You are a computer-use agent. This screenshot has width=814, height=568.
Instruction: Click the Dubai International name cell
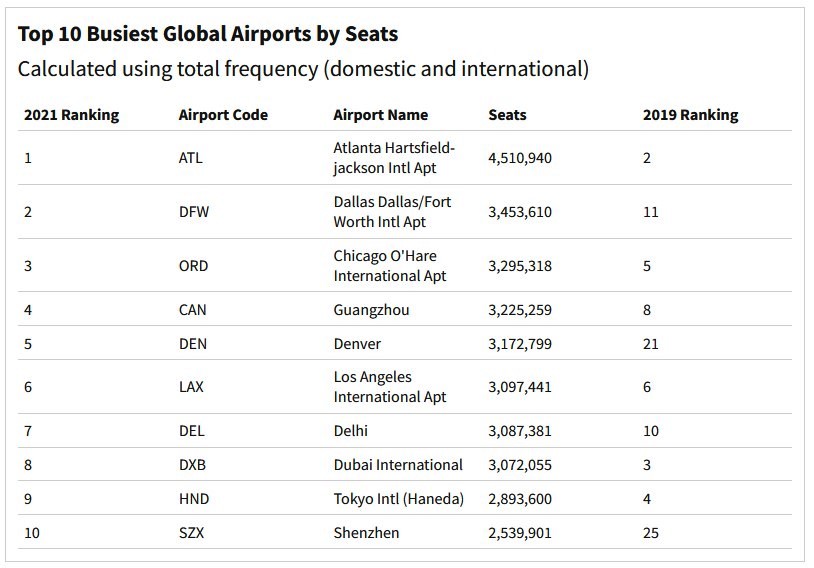(398, 465)
